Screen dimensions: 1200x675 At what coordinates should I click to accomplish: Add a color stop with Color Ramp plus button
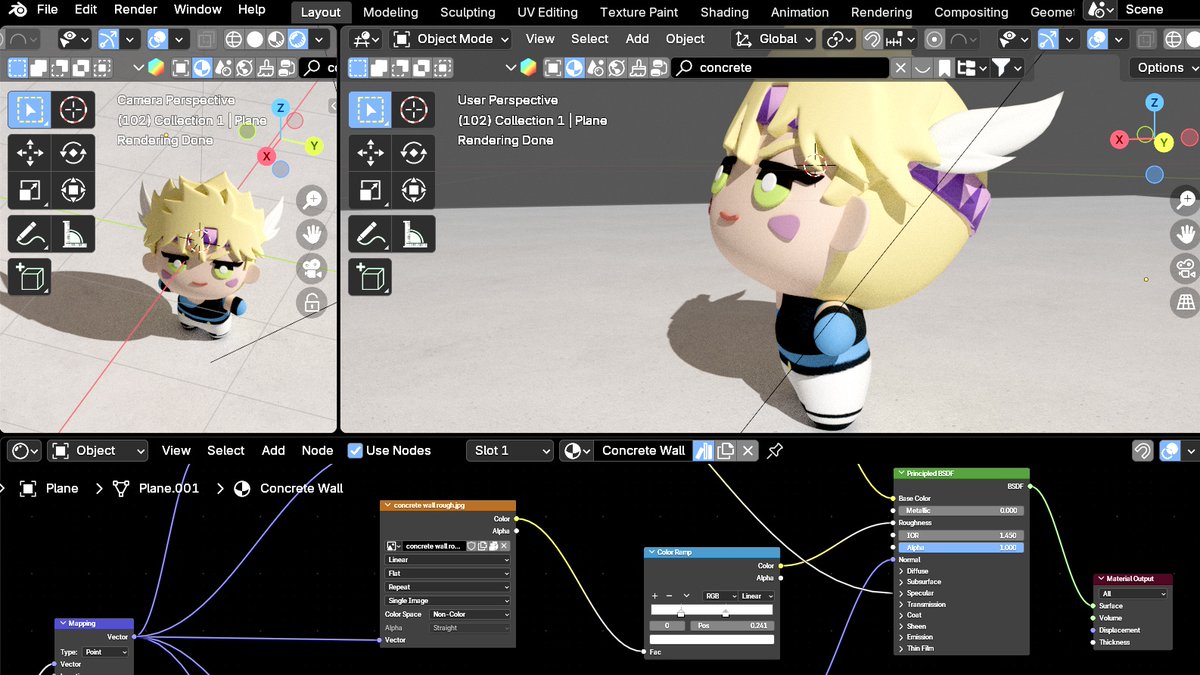pyautogui.click(x=655, y=596)
